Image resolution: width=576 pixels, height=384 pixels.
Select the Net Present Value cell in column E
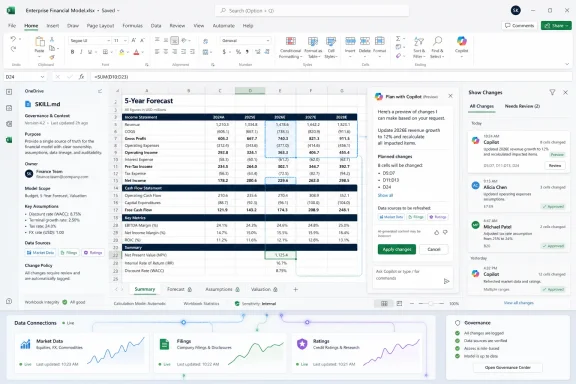pyautogui.click(x=281, y=255)
